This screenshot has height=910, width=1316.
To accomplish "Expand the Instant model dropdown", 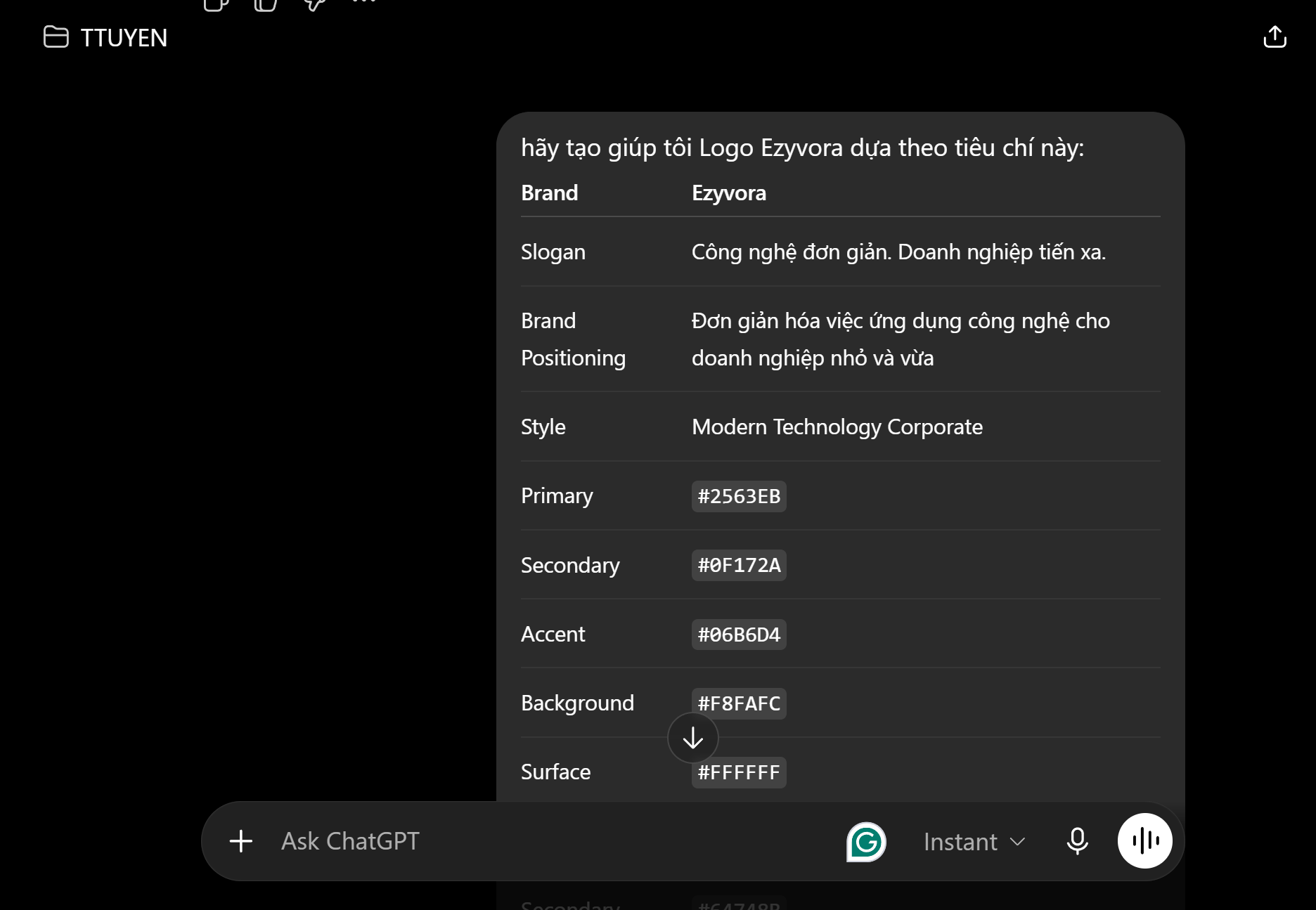I will coord(974,842).
